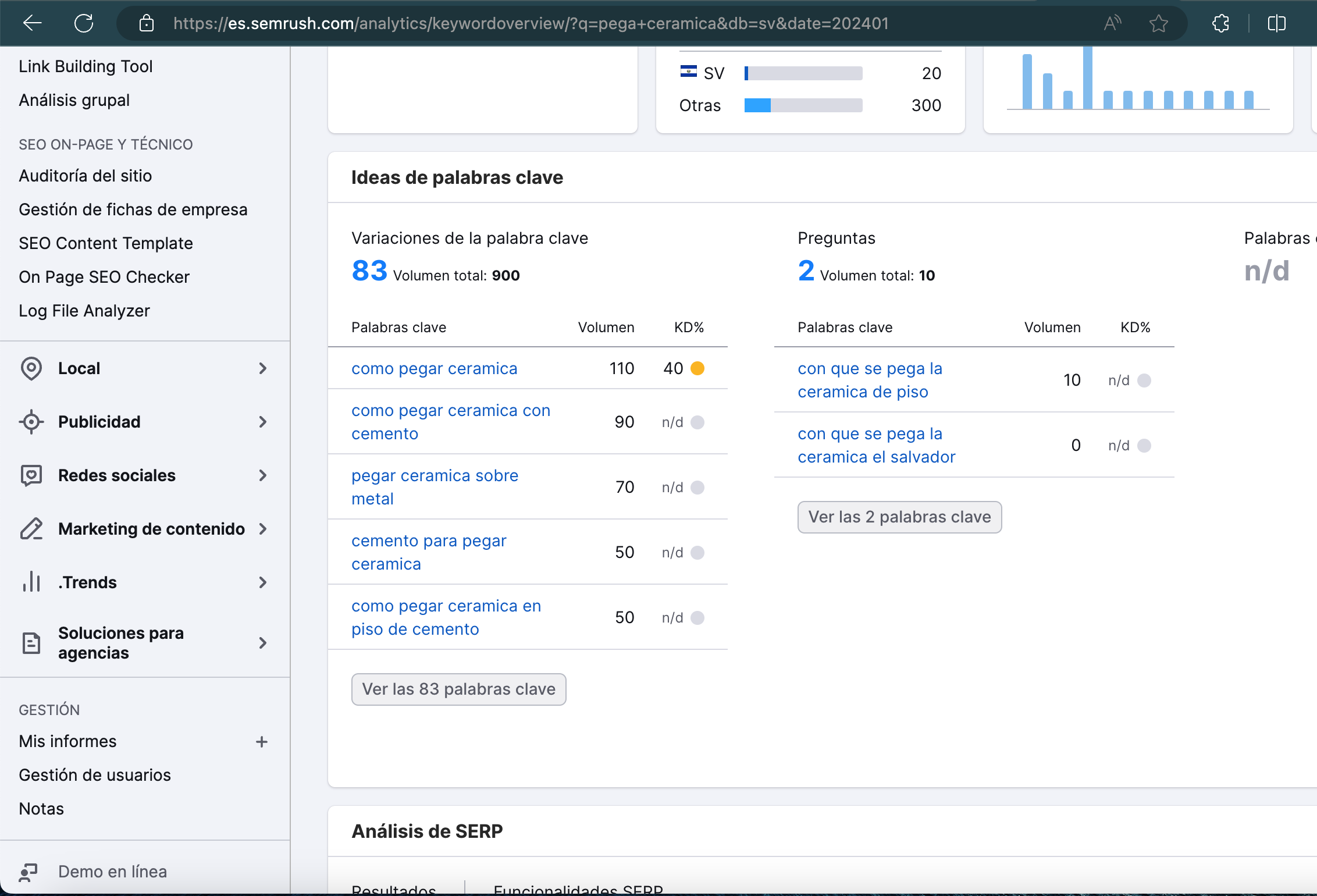
Task: Open the split screen icon
Action: point(1276,23)
